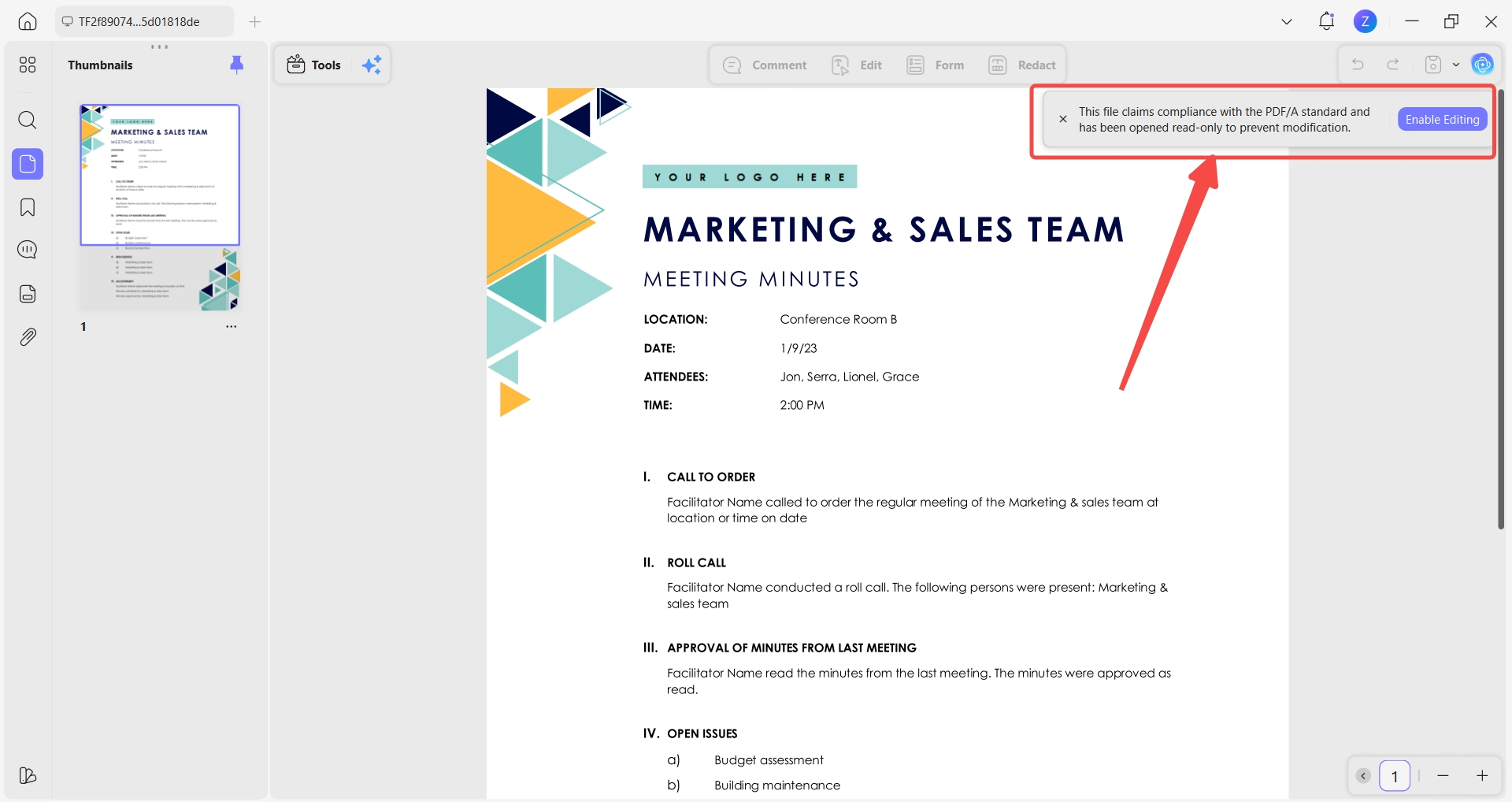Switch to the Comment mode tab

pos(765,65)
